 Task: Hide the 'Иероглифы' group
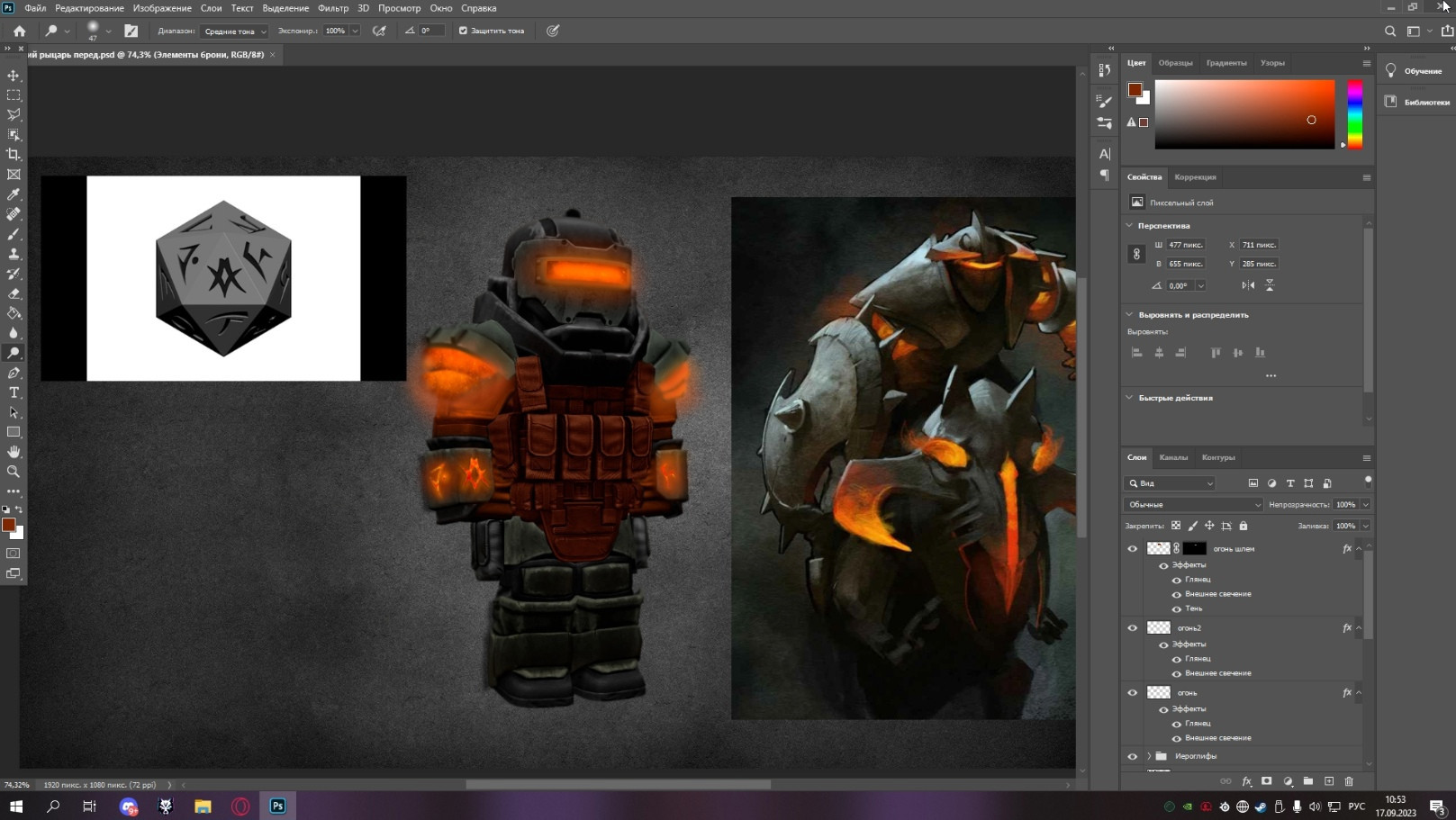pyautogui.click(x=1133, y=756)
